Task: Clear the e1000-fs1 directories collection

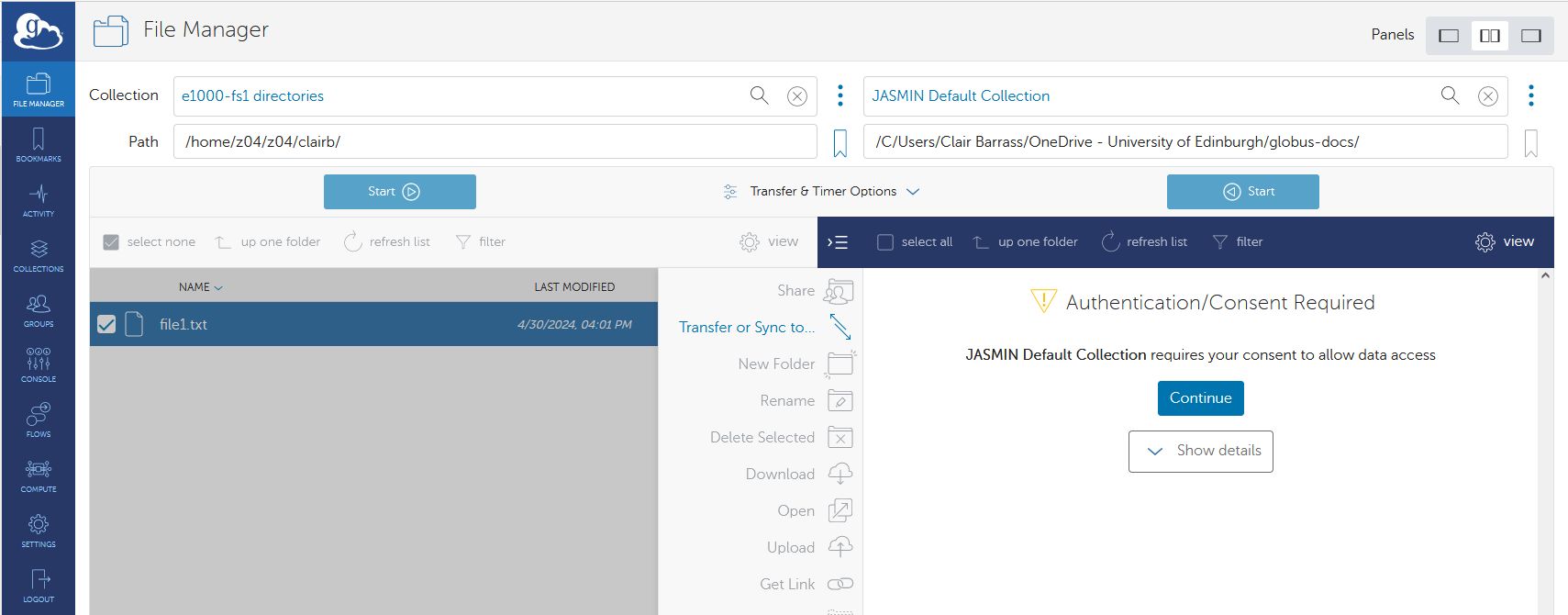Action: click(x=797, y=96)
